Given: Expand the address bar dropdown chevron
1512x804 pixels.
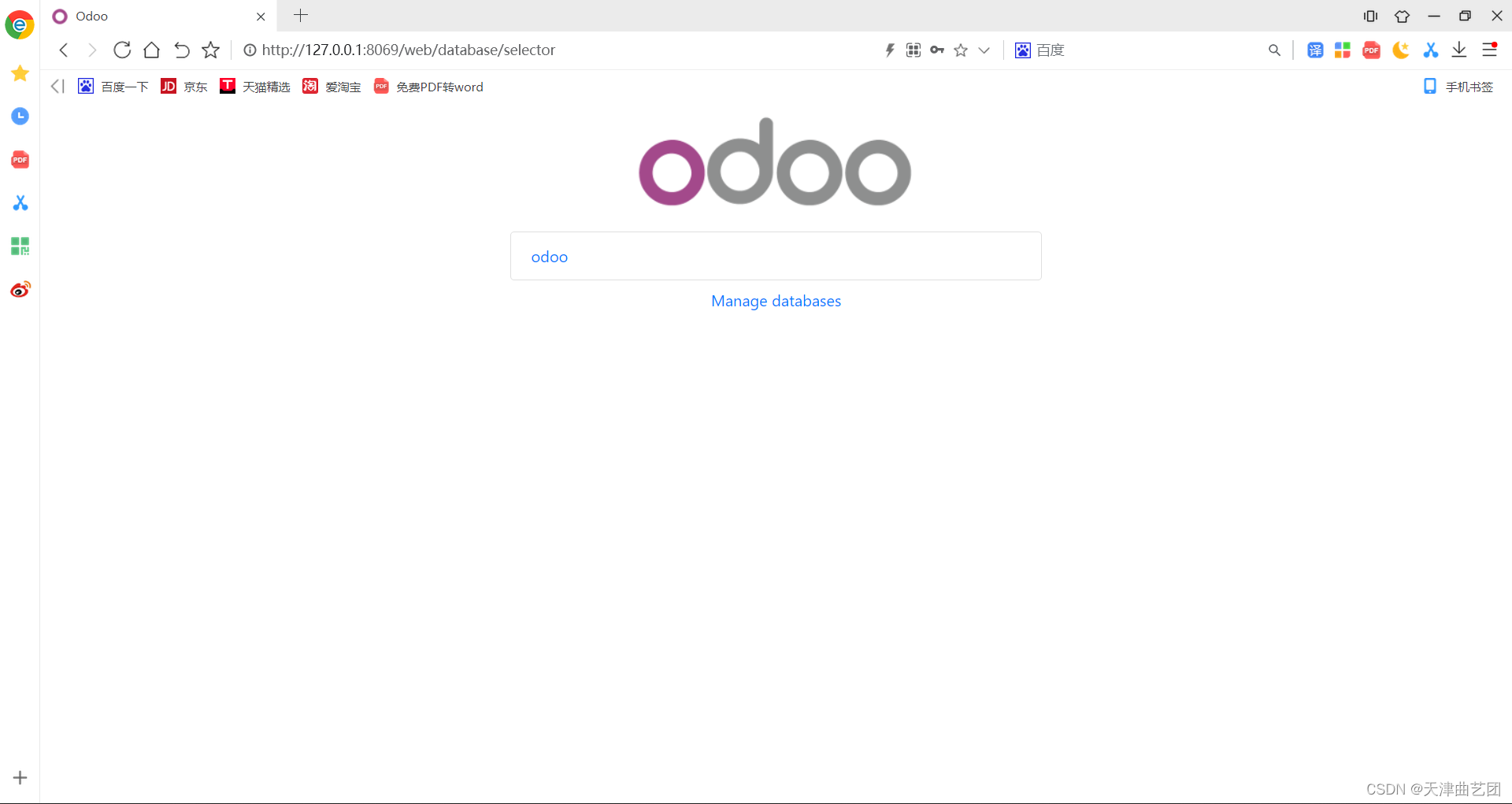Looking at the screenshot, I should click(984, 50).
